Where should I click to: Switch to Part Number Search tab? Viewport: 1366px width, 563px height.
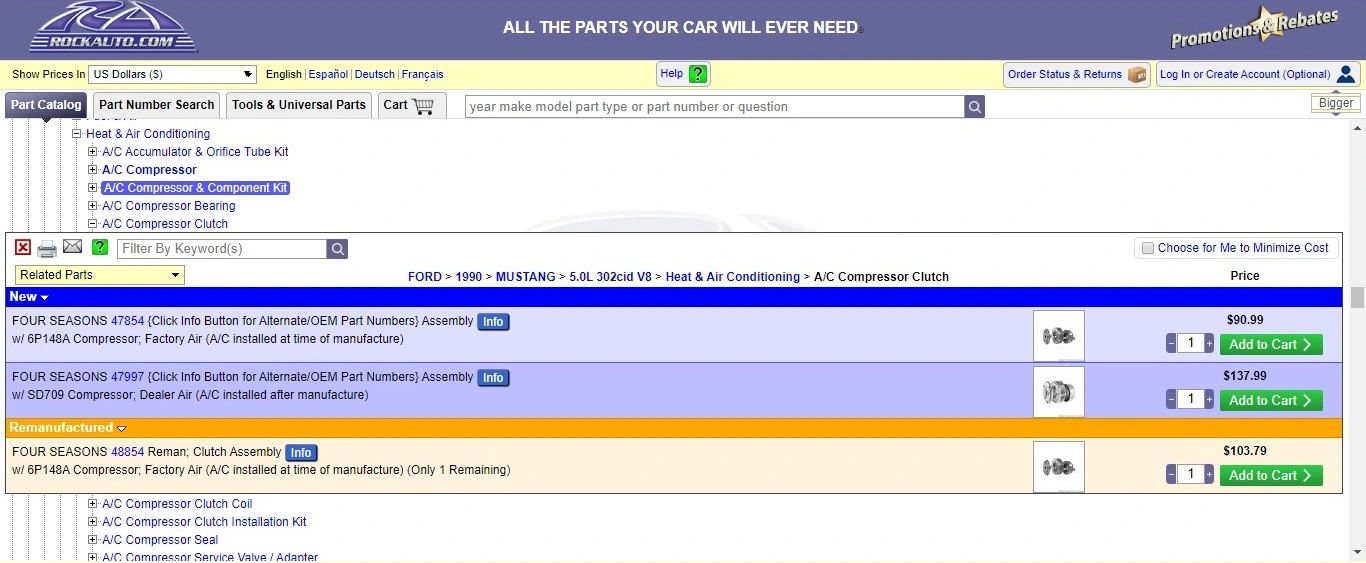157,105
